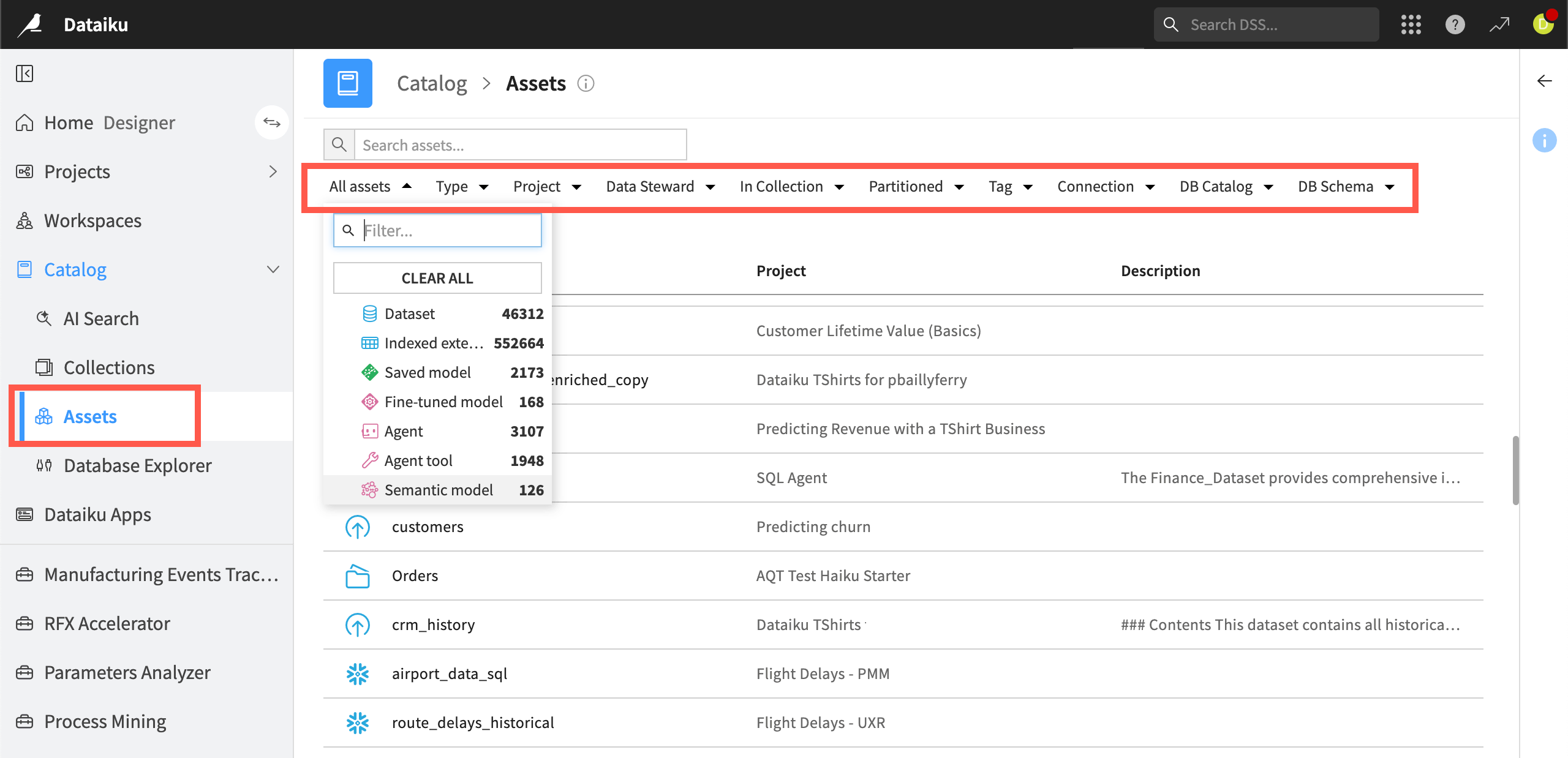The width and height of the screenshot is (1568, 758).
Task: Select Agent tool filter option
Action: (437, 460)
